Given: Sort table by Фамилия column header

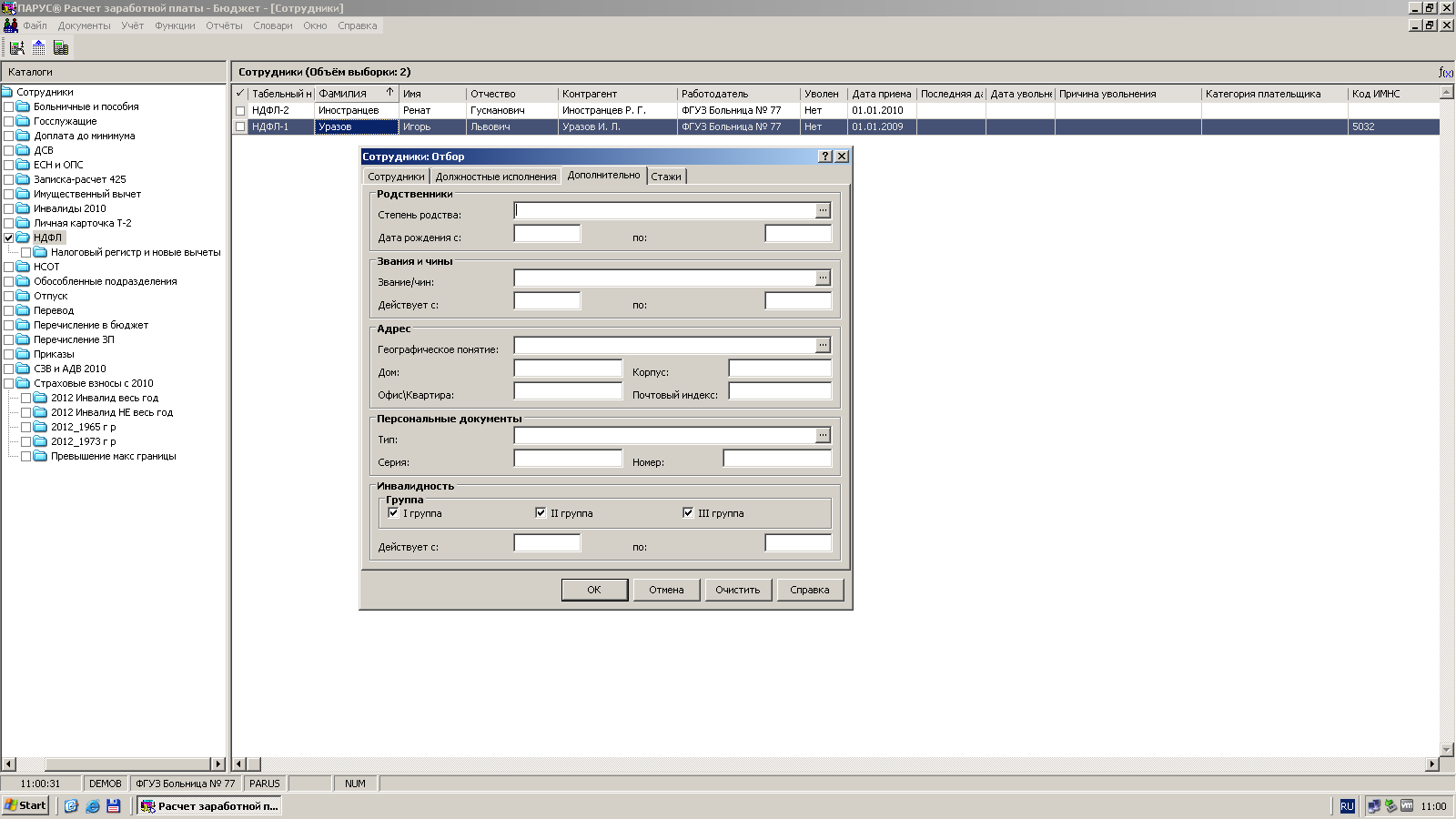Looking at the screenshot, I should pyautogui.click(x=357, y=94).
